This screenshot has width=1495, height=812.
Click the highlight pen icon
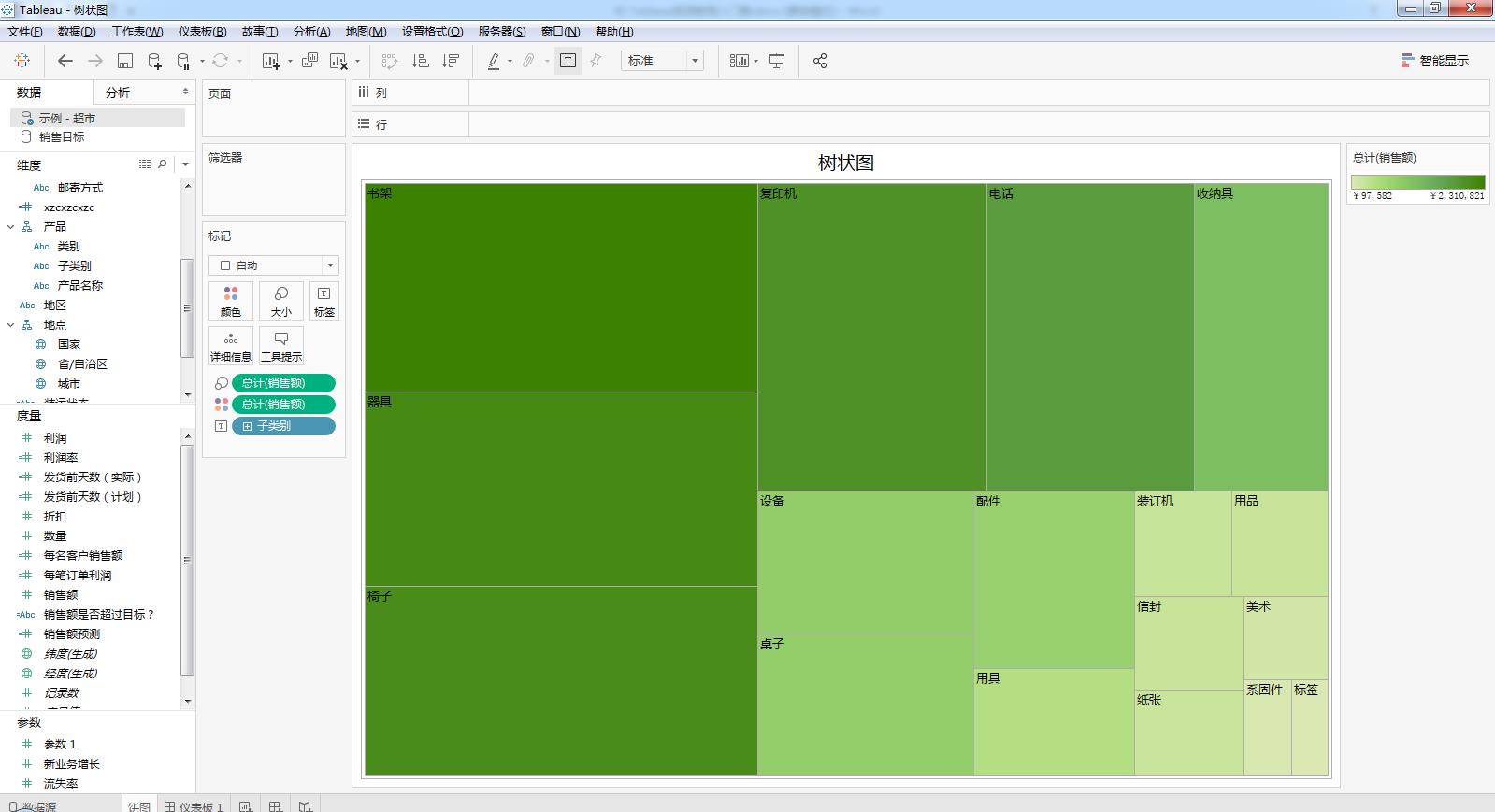[x=493, y=61]
